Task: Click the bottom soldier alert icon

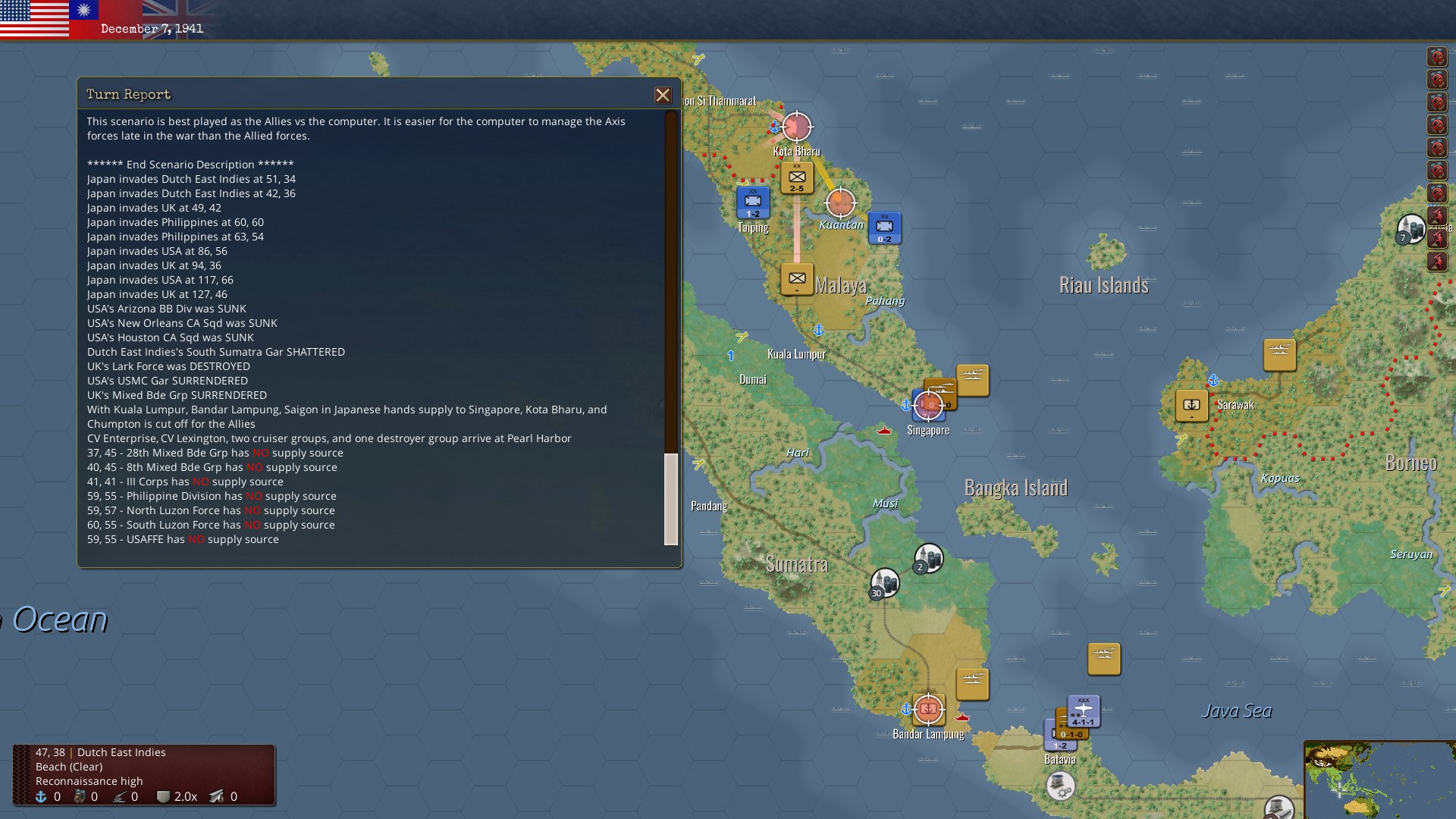Action: tap(1436, 262)
